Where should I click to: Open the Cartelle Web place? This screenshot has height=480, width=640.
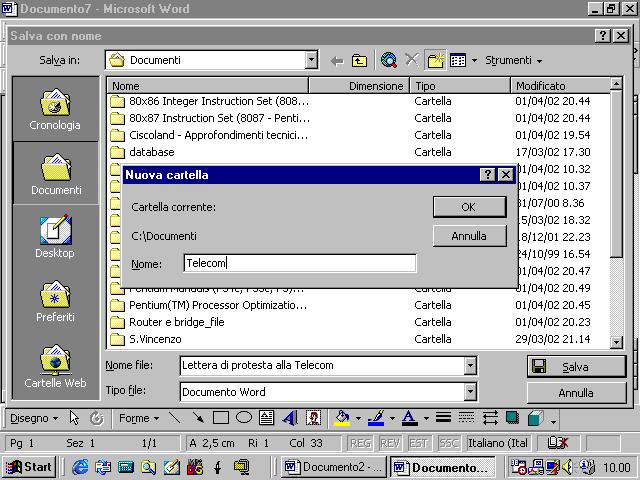[55, 366]
